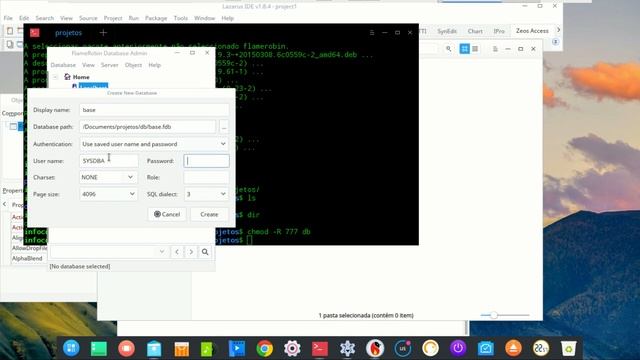Screen dimensions: 640x360
Task: Launch the blue movie player dock icon
Action: pos(236,349)
